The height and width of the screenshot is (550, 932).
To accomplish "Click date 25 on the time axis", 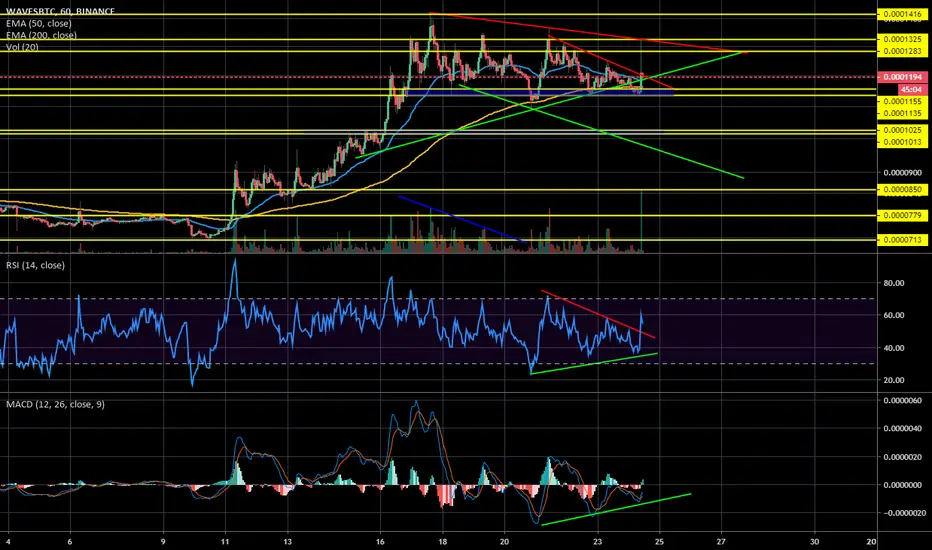I will tap(659, 542).
